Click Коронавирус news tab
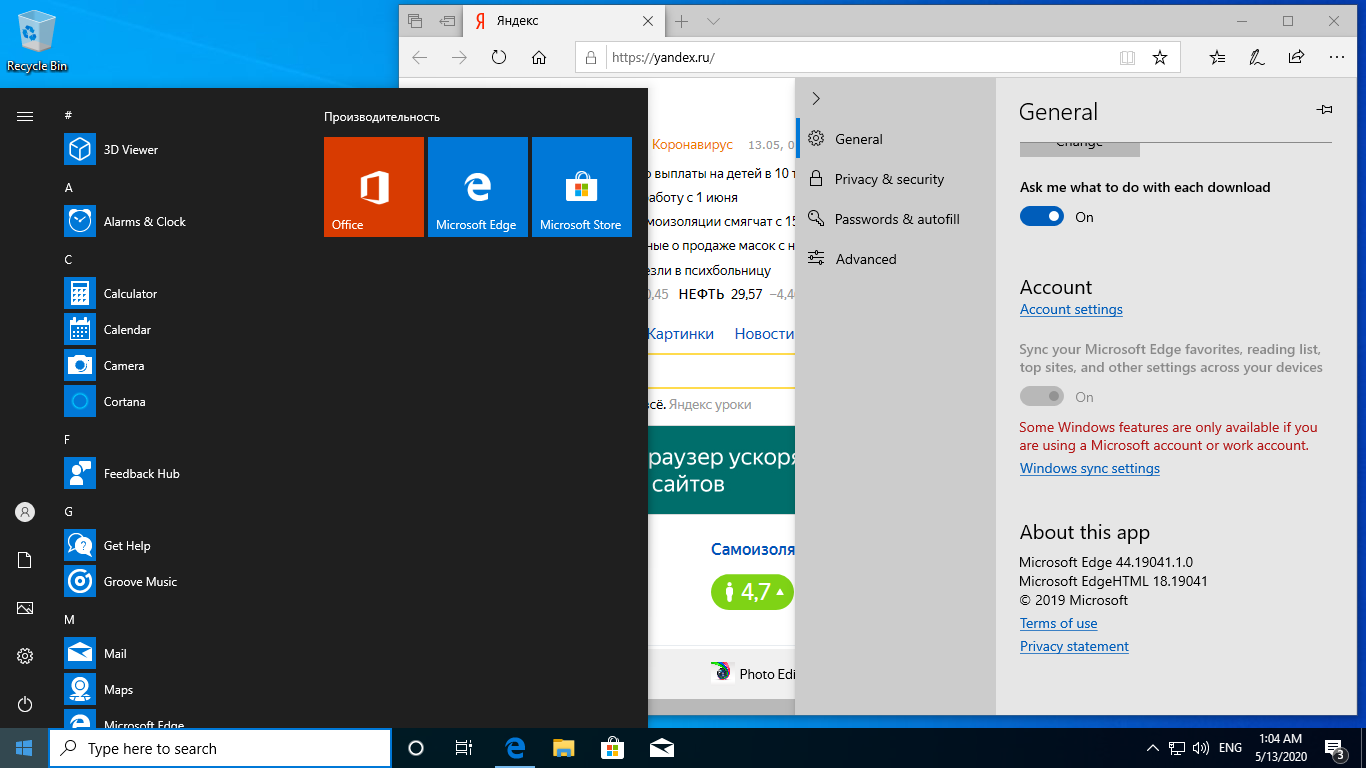1366x768 pixels. pyautogui.click(x=692, y=145)
